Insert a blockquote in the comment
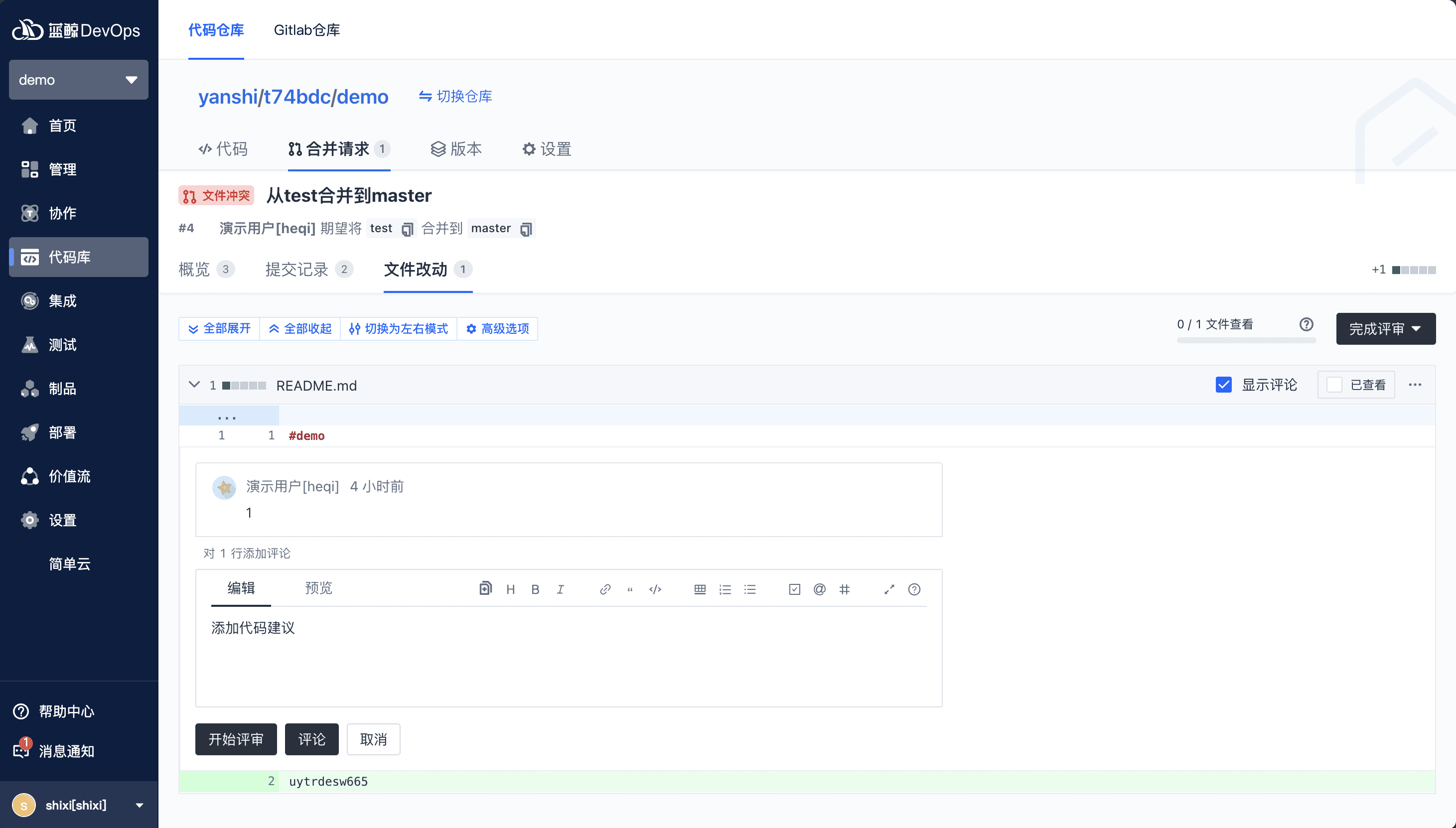The width and height of the screenshot is (1456, 828). 630,589
